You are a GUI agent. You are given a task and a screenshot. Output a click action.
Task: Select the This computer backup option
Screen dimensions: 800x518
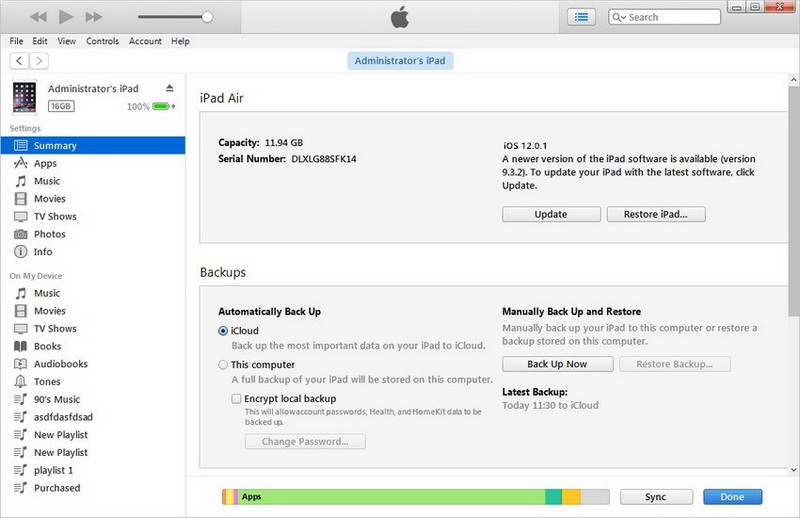tap(223, 365)
